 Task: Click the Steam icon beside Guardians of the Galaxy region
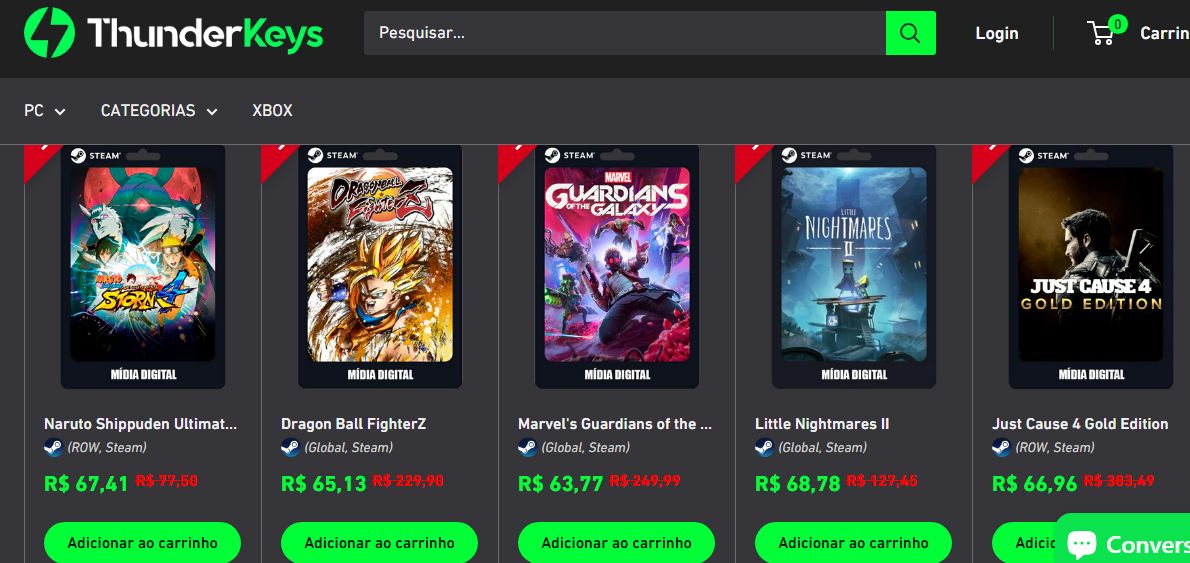click(x=527, y=447)
